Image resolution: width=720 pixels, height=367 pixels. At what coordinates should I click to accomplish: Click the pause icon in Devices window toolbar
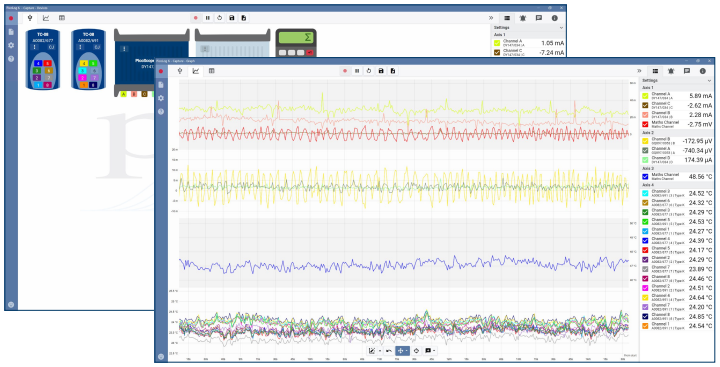click(x=208, y=18)
